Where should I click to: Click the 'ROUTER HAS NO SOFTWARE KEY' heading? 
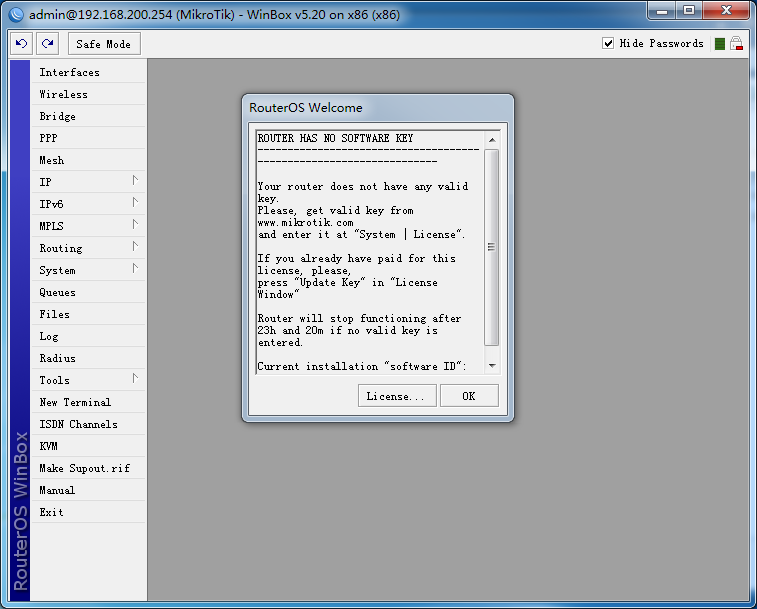(335, 139)
